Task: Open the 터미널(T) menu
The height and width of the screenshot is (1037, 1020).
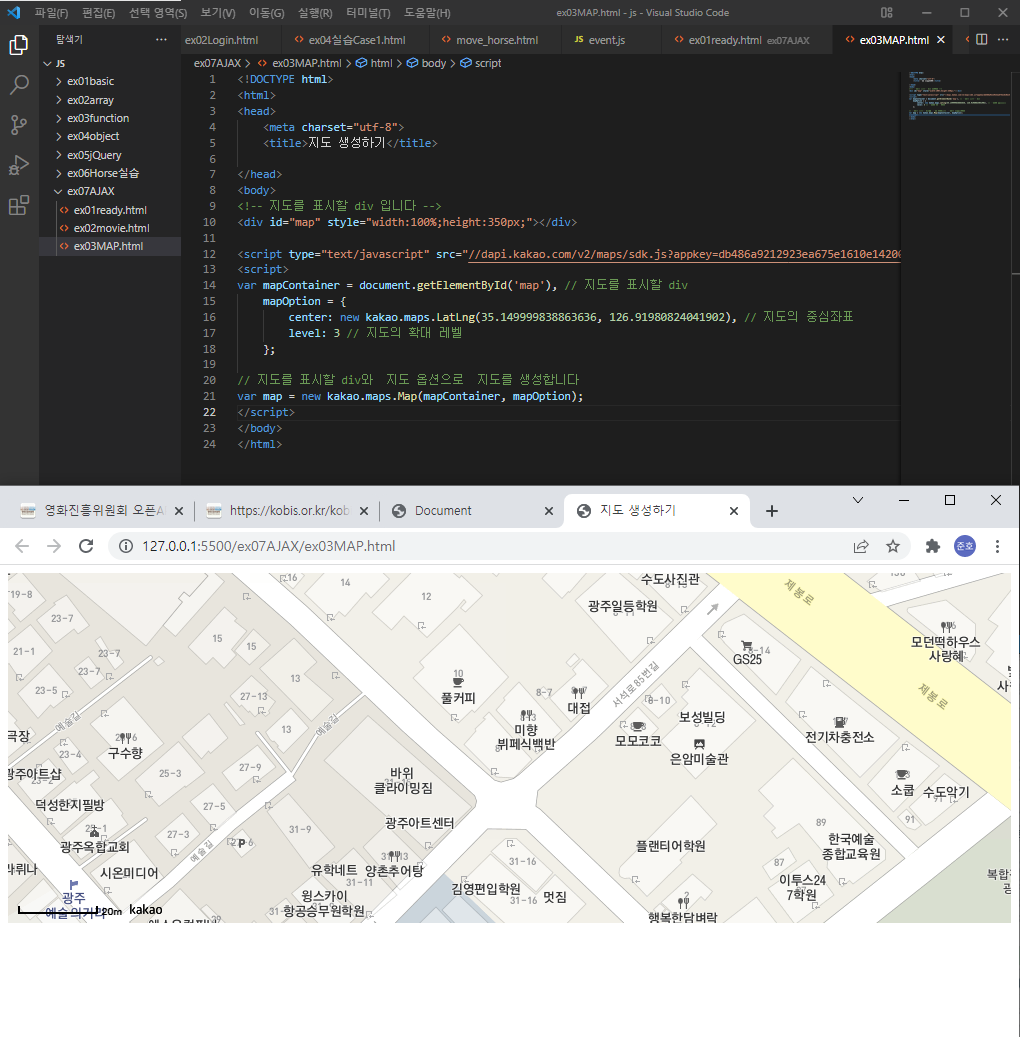Action: coord(368,13)
